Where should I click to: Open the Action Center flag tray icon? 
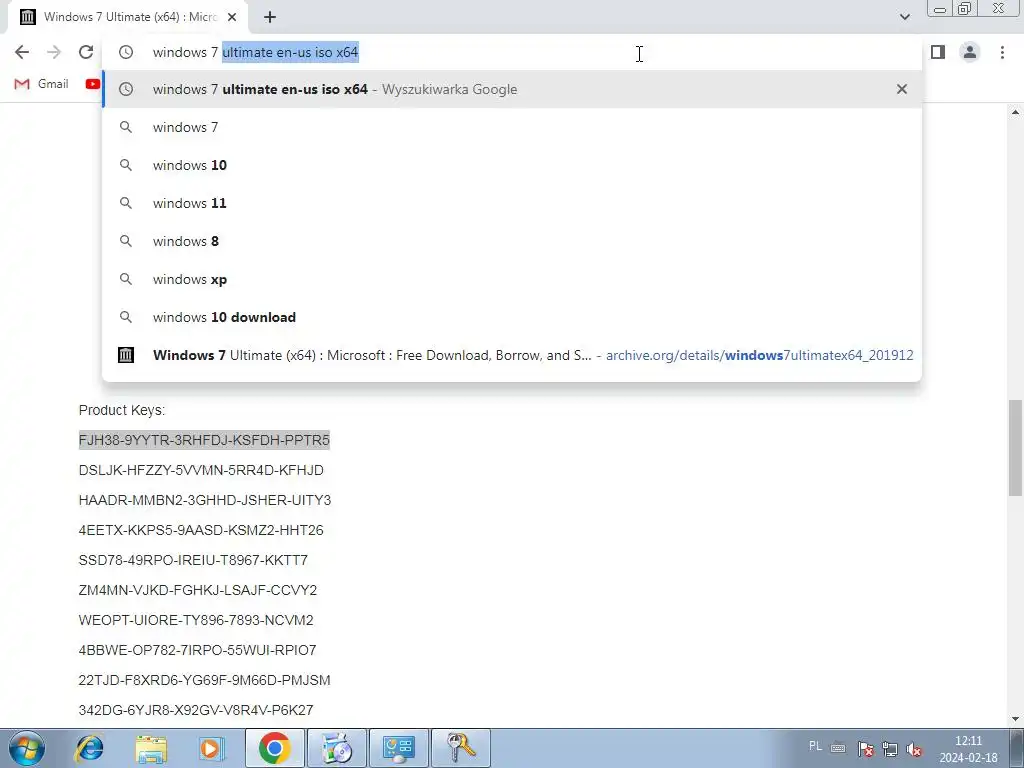click(865, 749)
